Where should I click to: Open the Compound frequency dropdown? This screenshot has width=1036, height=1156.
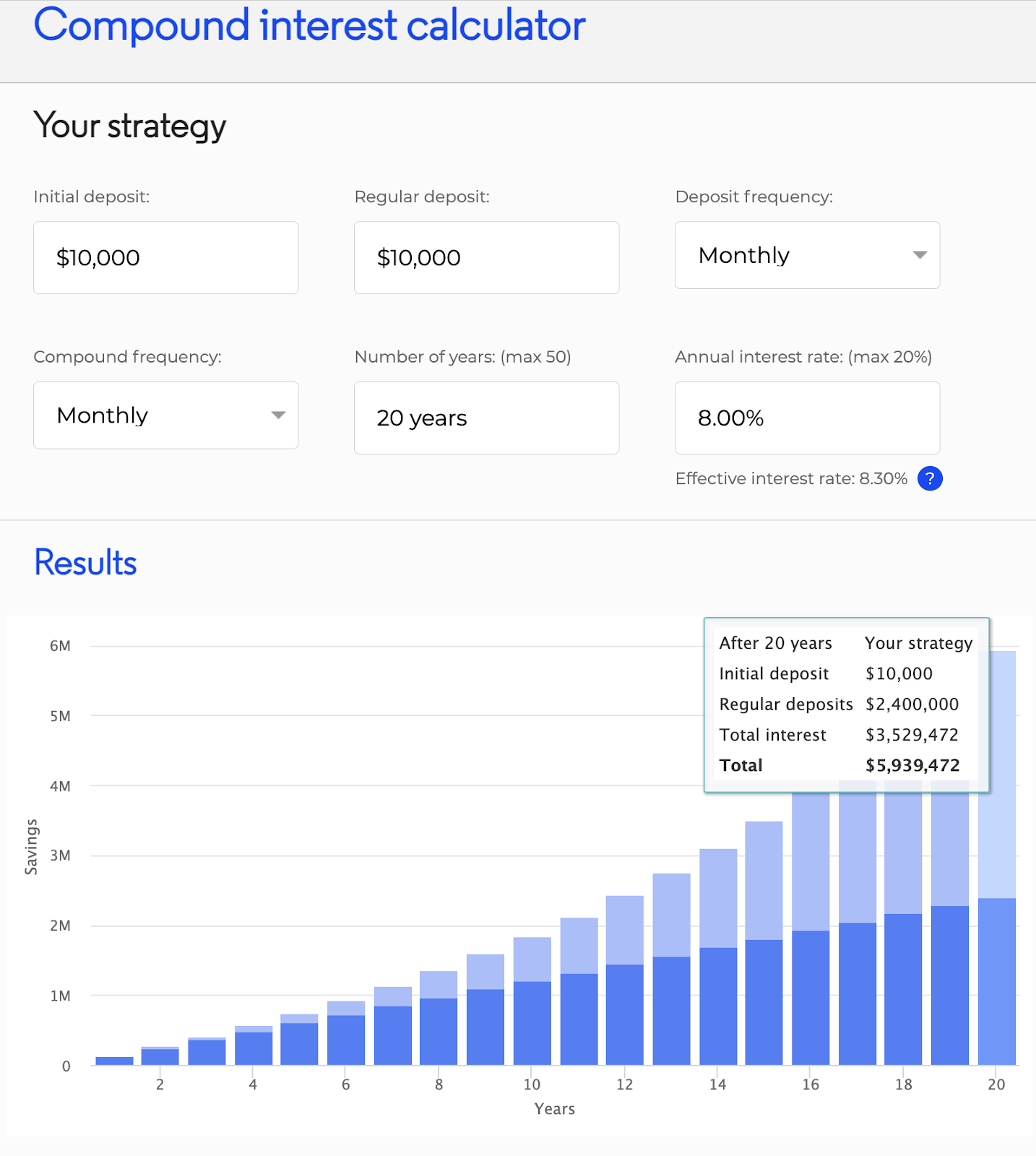[165, 415]
